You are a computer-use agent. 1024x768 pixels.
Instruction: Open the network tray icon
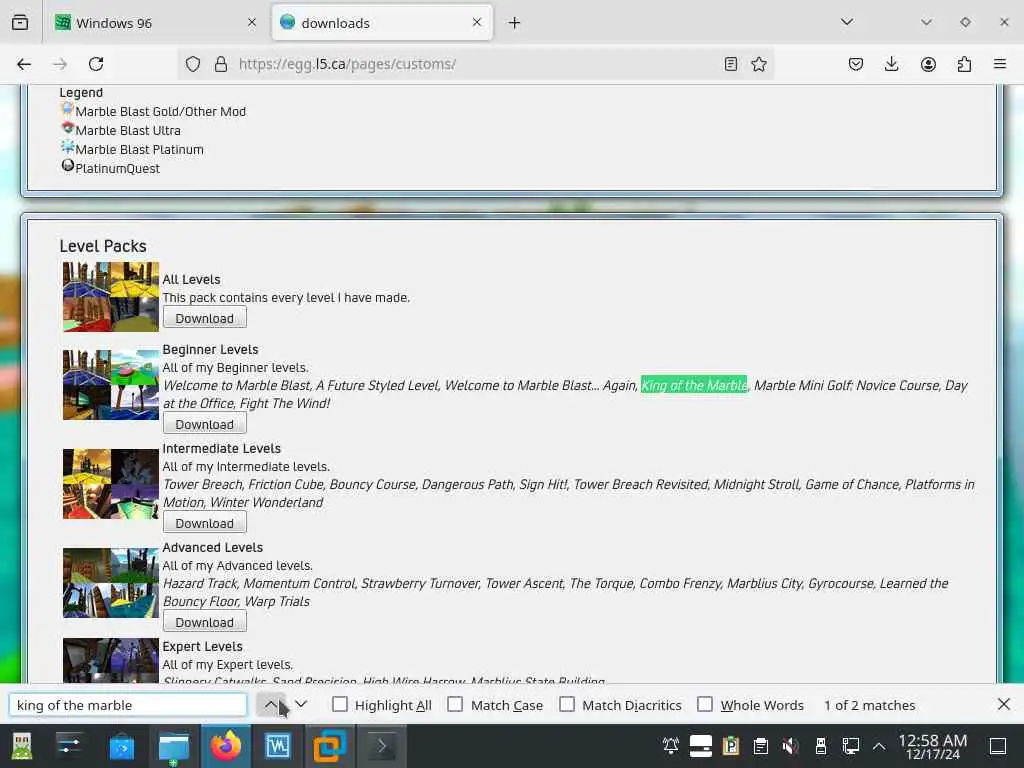click(x=850, y=746)
